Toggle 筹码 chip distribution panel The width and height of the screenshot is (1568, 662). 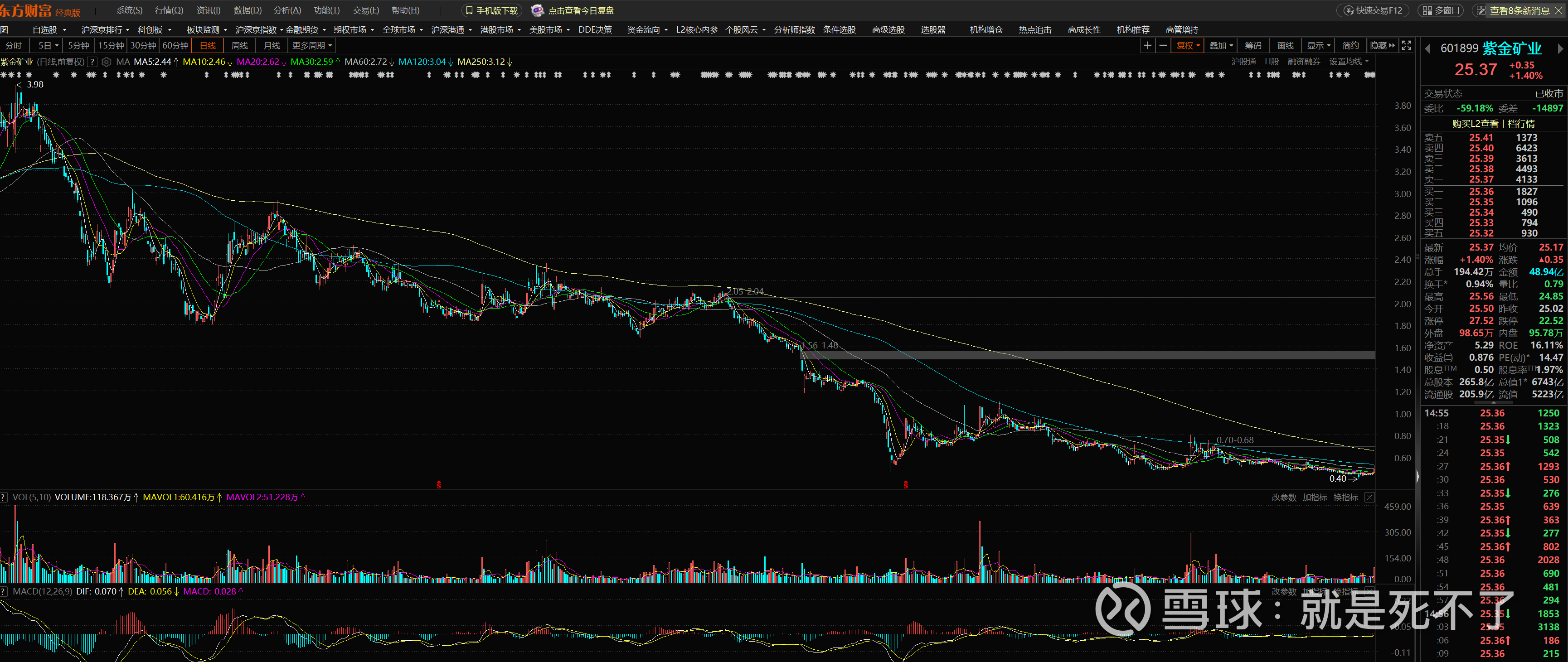click(x=1252, y=46)
